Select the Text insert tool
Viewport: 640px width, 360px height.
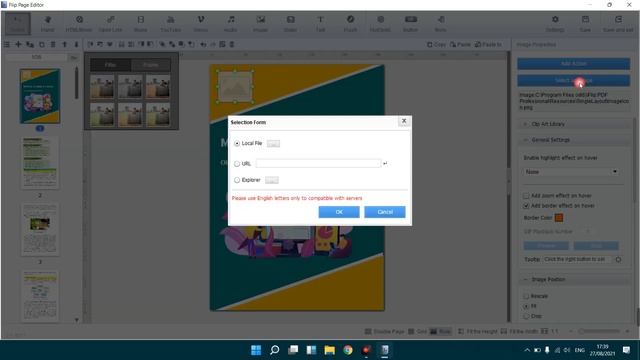coord(320,24)
